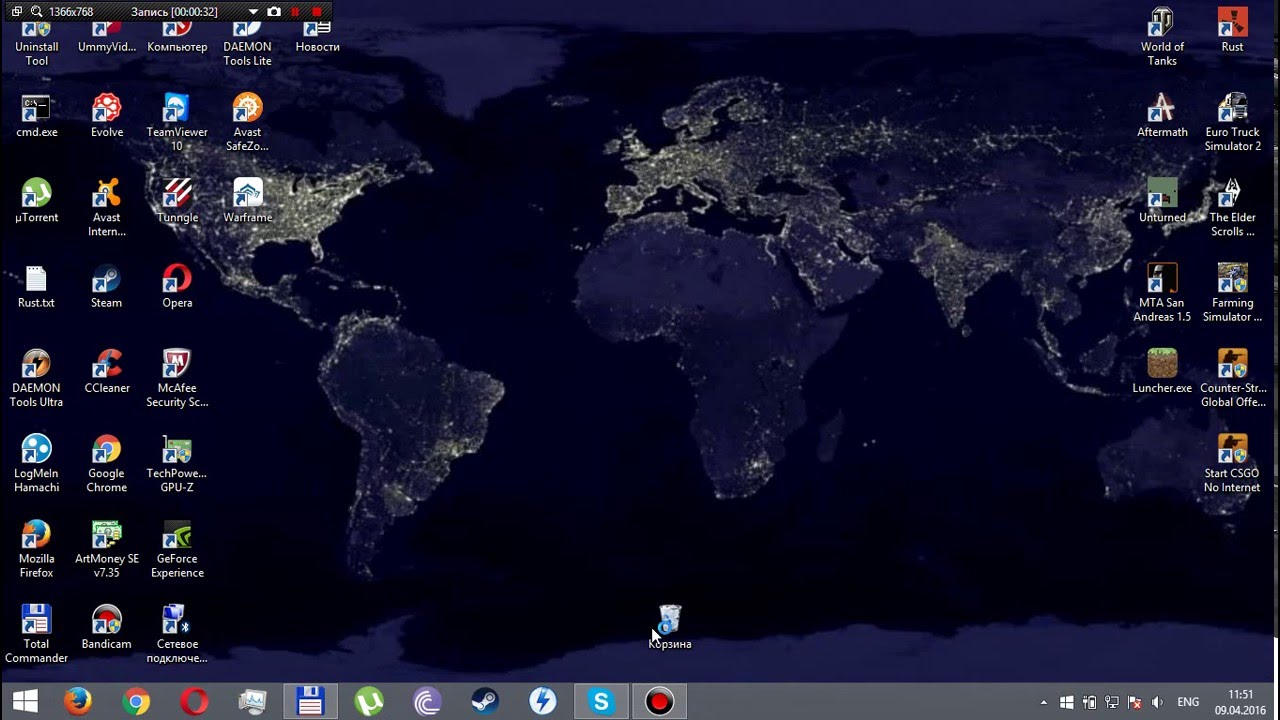Open the CCleaner desktop shortcut
Screen dimensions: 1280x720
107,372
